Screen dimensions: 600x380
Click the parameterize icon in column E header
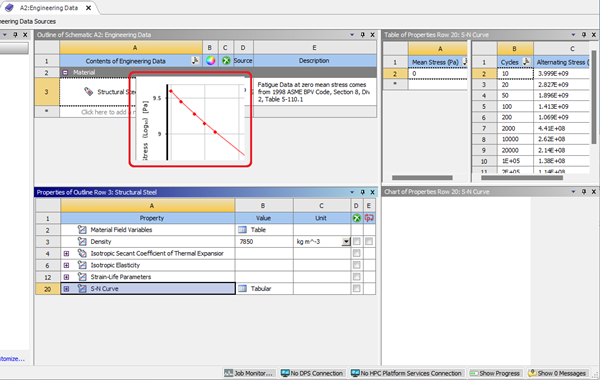[369, 218]
